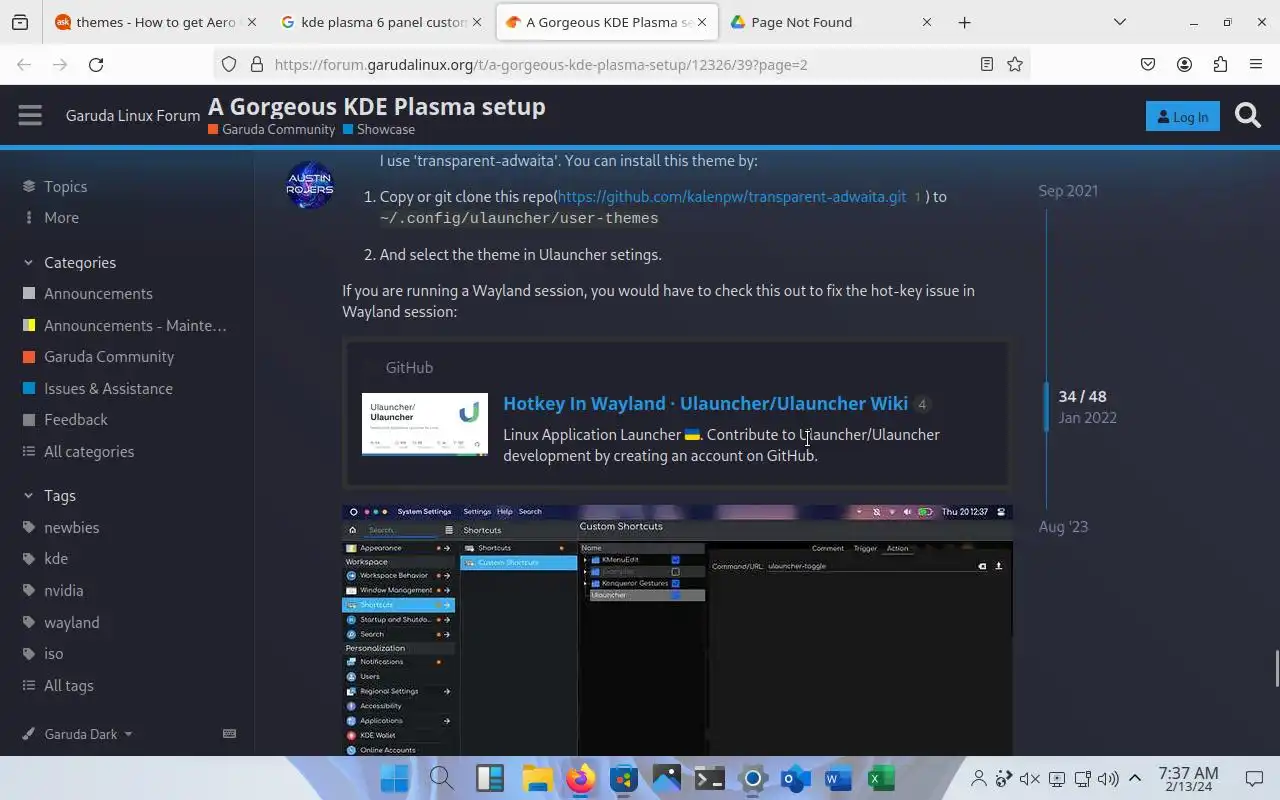1280x800 pixels.
Task: Open the Garuda Dark theme dropdown
Action: 78,734
